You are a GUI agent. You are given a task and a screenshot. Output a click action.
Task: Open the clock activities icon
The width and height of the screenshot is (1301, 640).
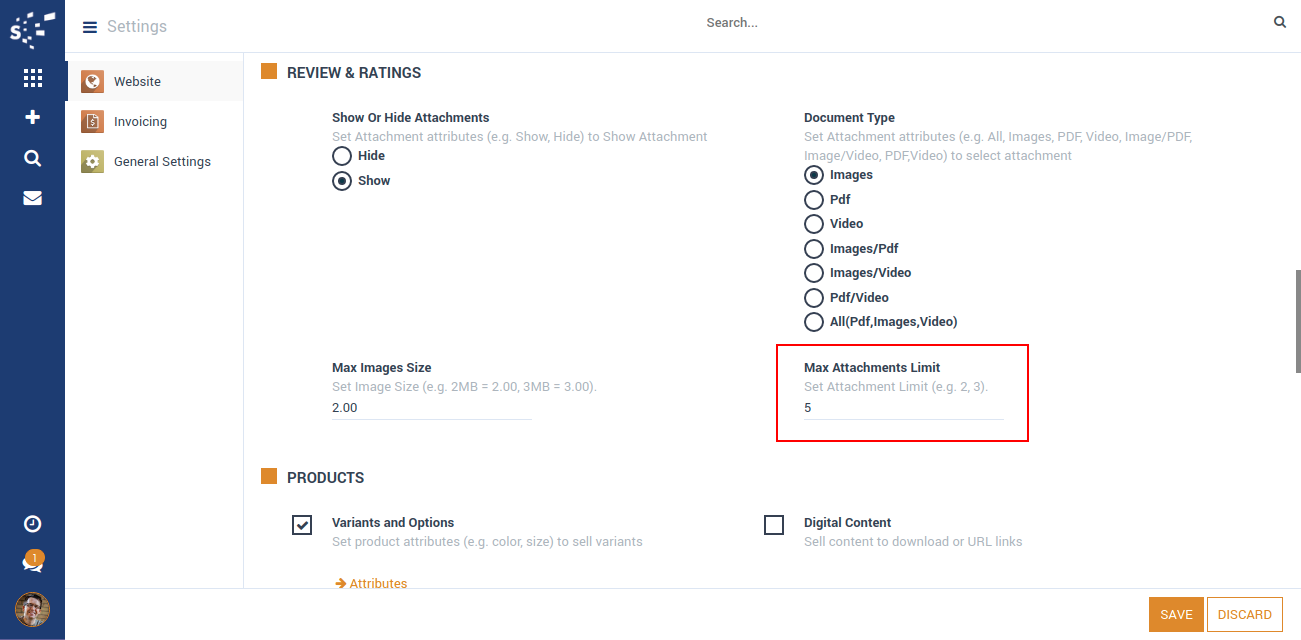coord(32,524)
